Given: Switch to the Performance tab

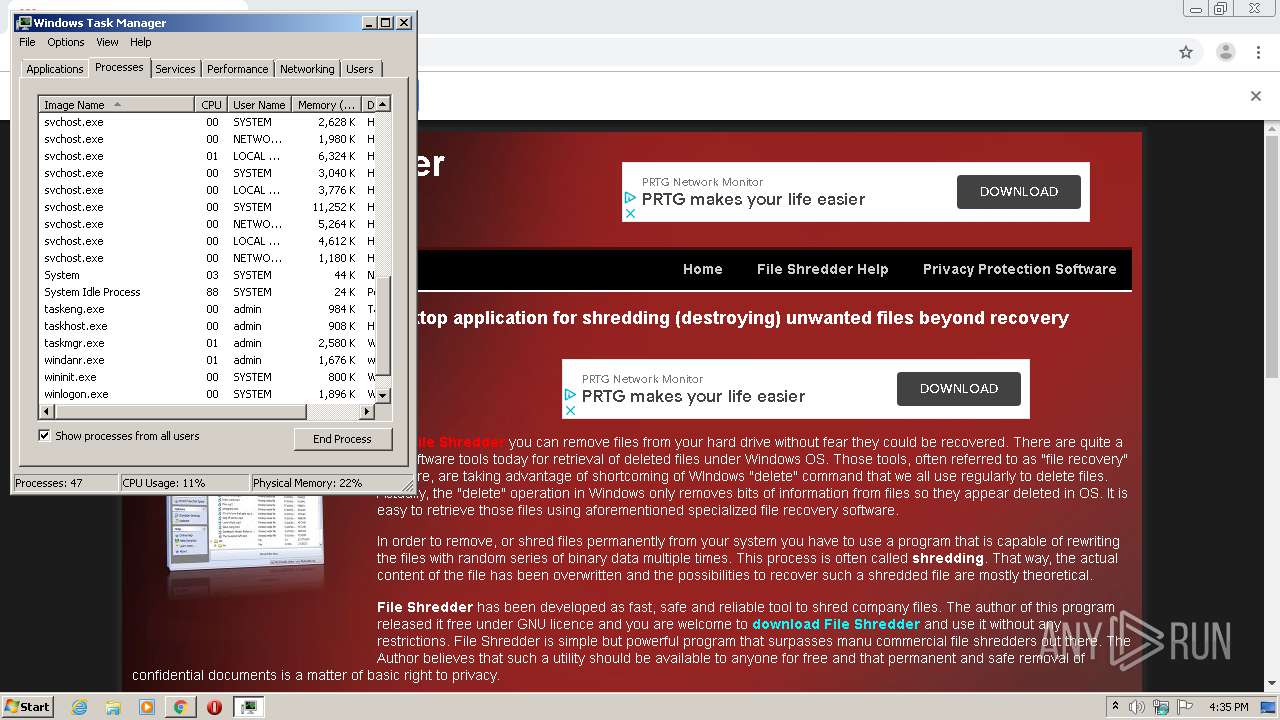Looking at the screenshot, I should pos(237,69).
